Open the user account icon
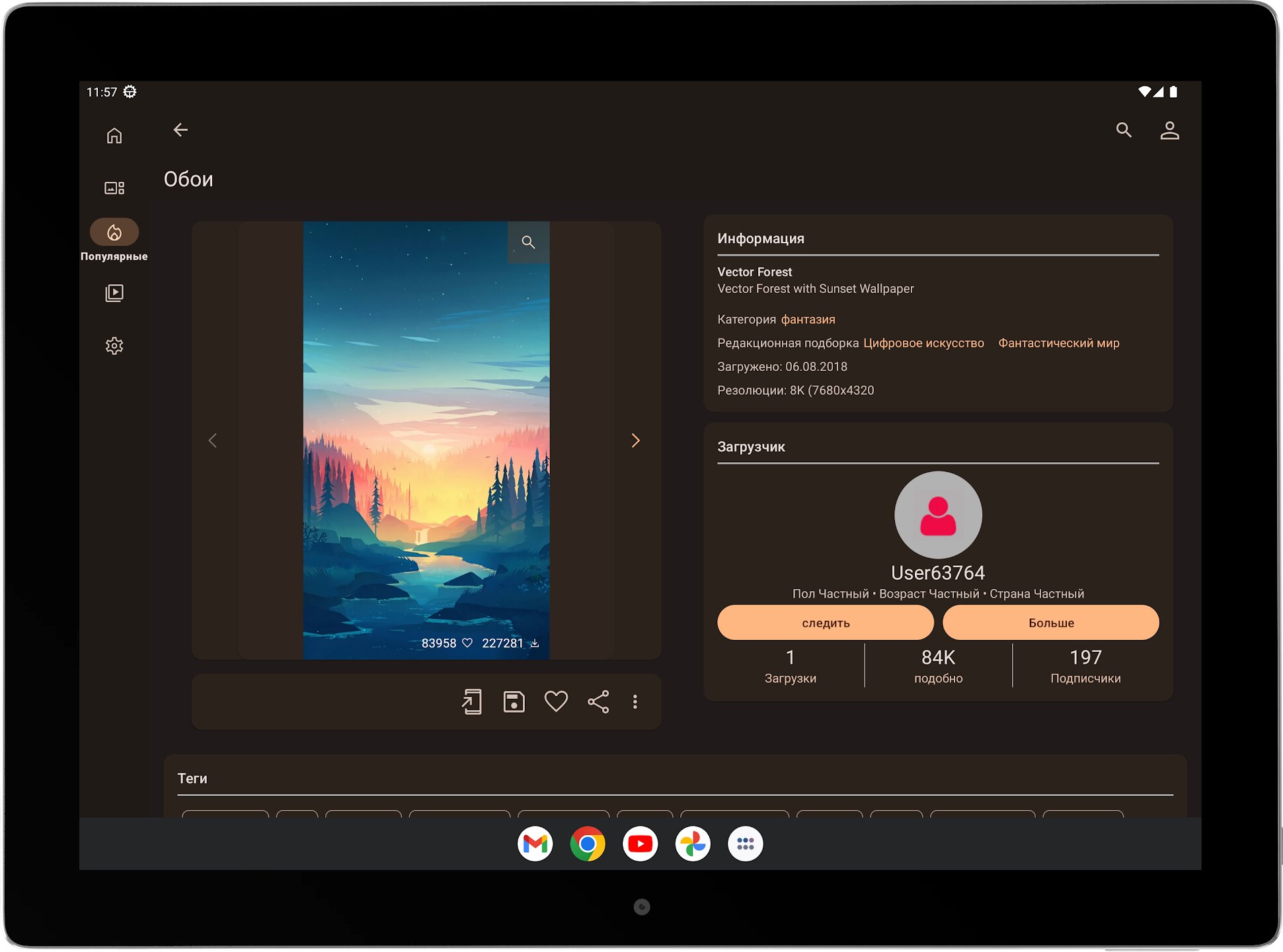This screenshot has height=952, width=1283. (x=1169, y=130)
